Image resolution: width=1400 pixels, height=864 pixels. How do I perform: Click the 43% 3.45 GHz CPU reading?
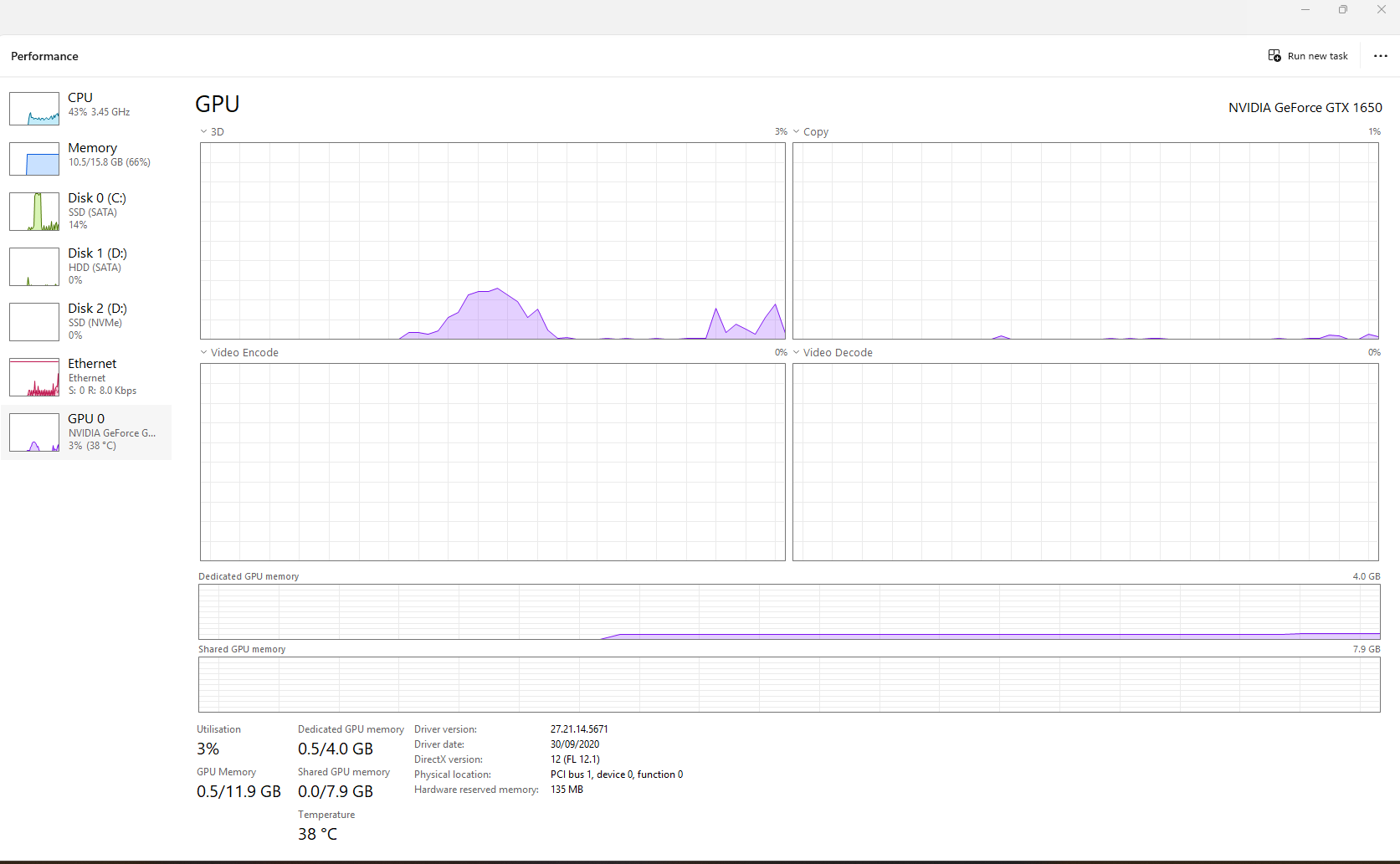99,112
